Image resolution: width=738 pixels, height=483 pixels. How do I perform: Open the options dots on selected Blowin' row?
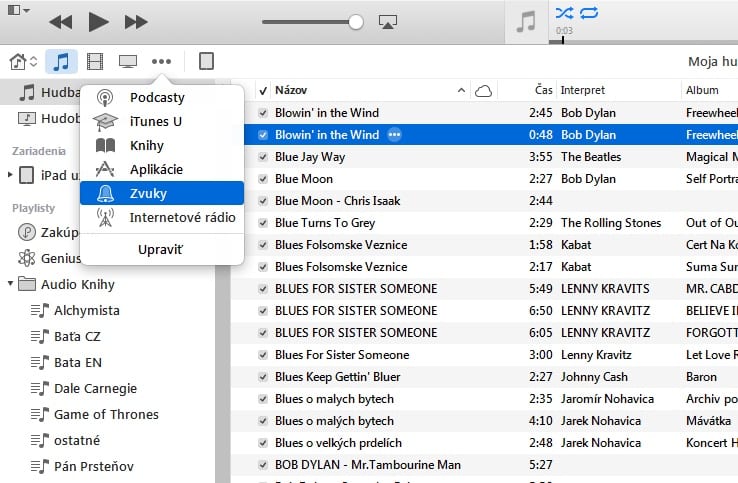pos(394,135)
